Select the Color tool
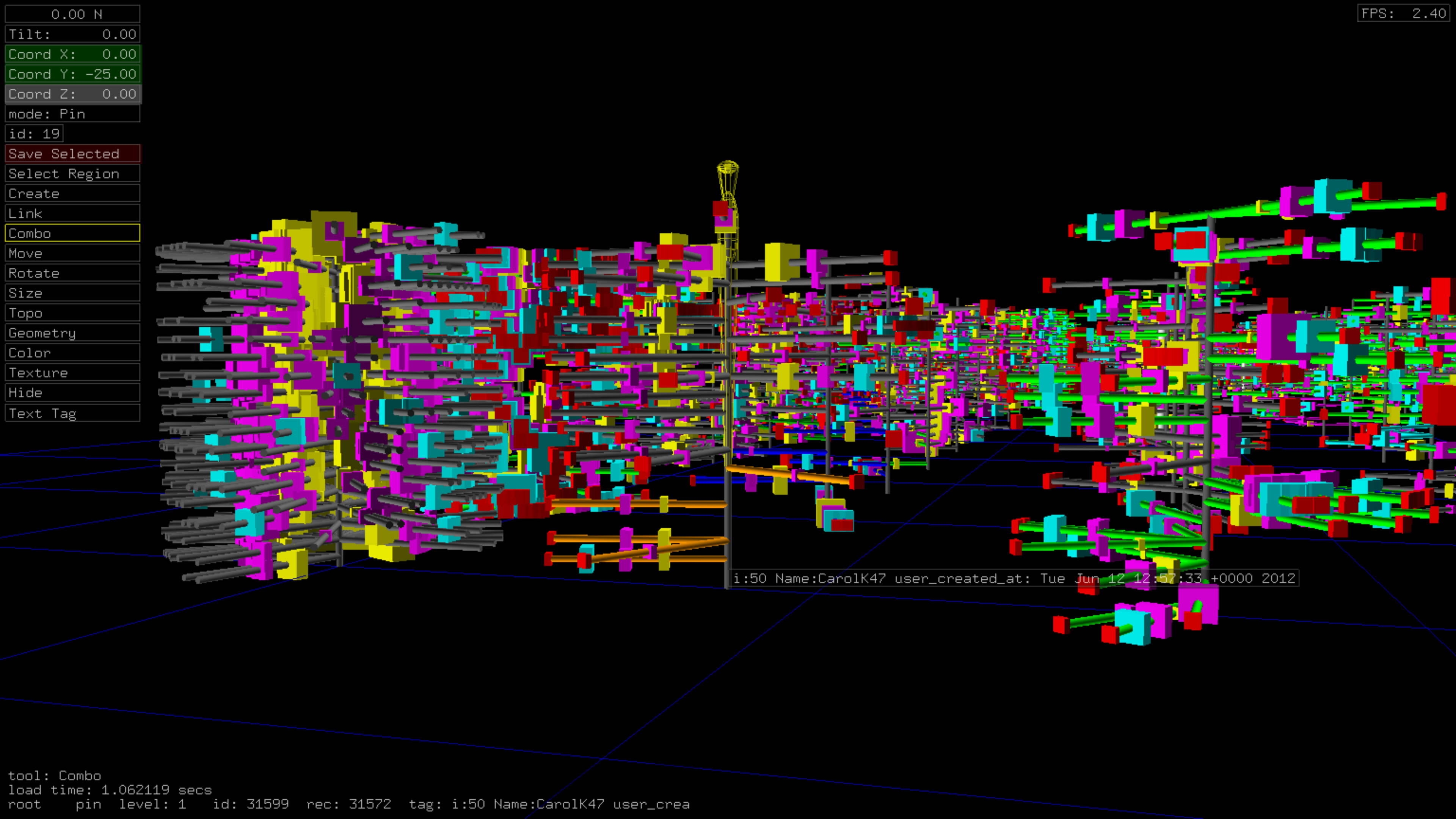Screen dimensions: 1456x819 [x=72, y=353]
